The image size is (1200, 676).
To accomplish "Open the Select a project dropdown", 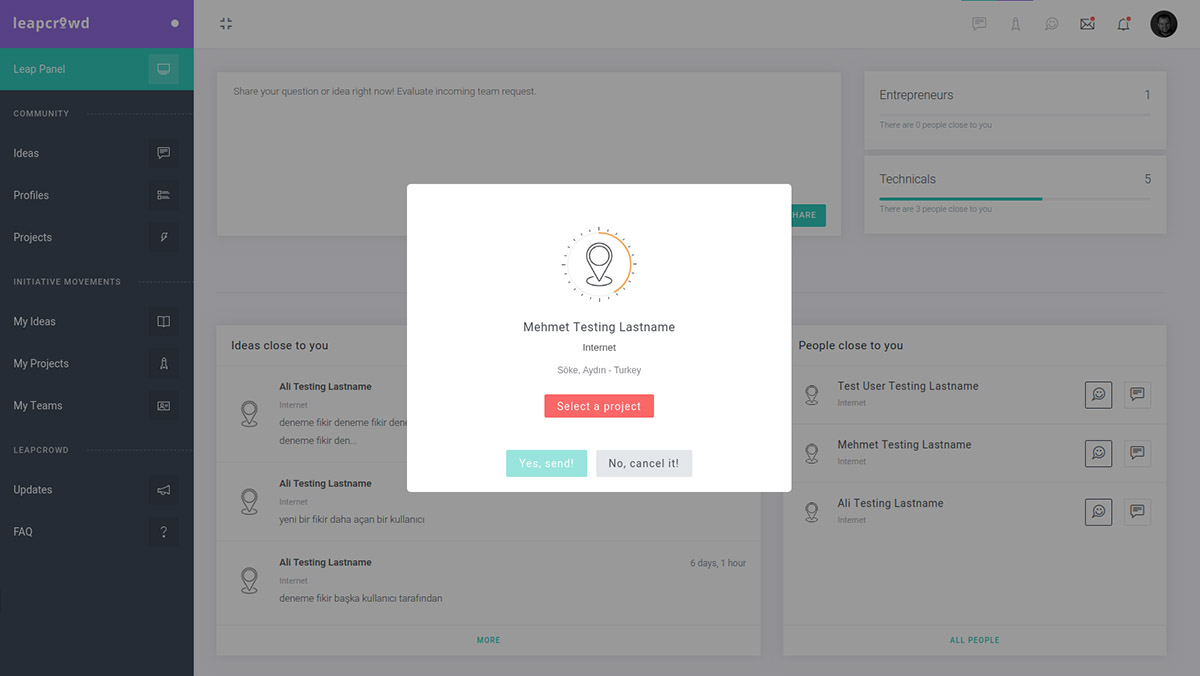I will click(x=599, y=406).
